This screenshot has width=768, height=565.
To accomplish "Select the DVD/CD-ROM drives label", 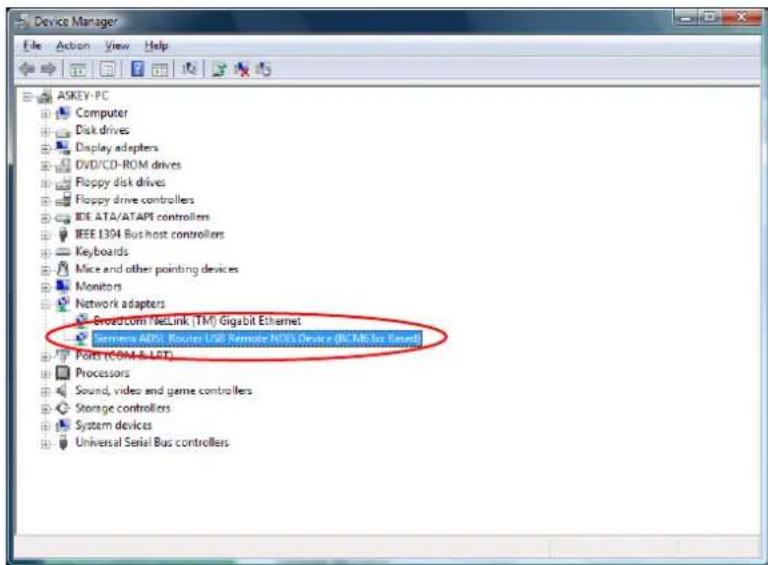I will [128, 165].
